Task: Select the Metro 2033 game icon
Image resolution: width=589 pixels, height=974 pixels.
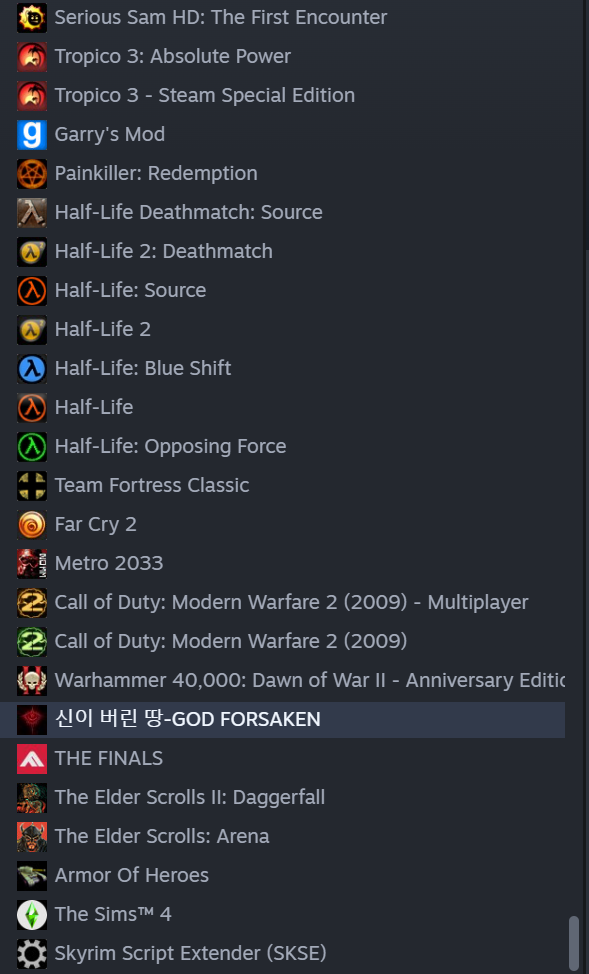Action: [x=32, y=564]
